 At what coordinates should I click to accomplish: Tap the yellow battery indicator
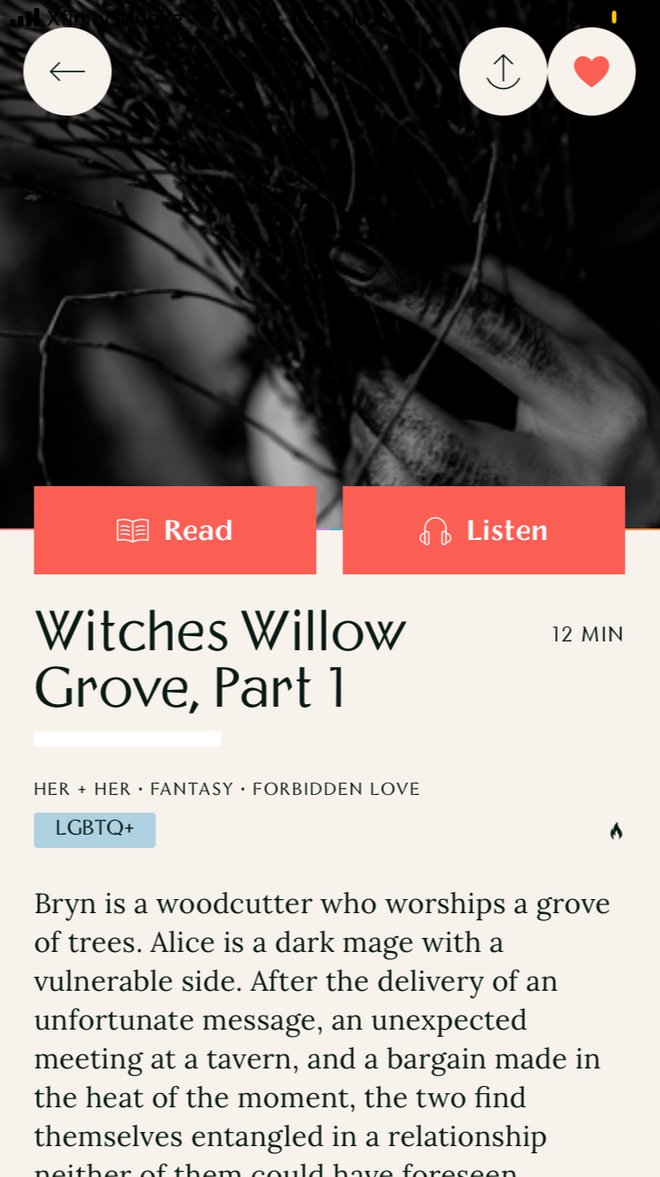click(614, 17)
